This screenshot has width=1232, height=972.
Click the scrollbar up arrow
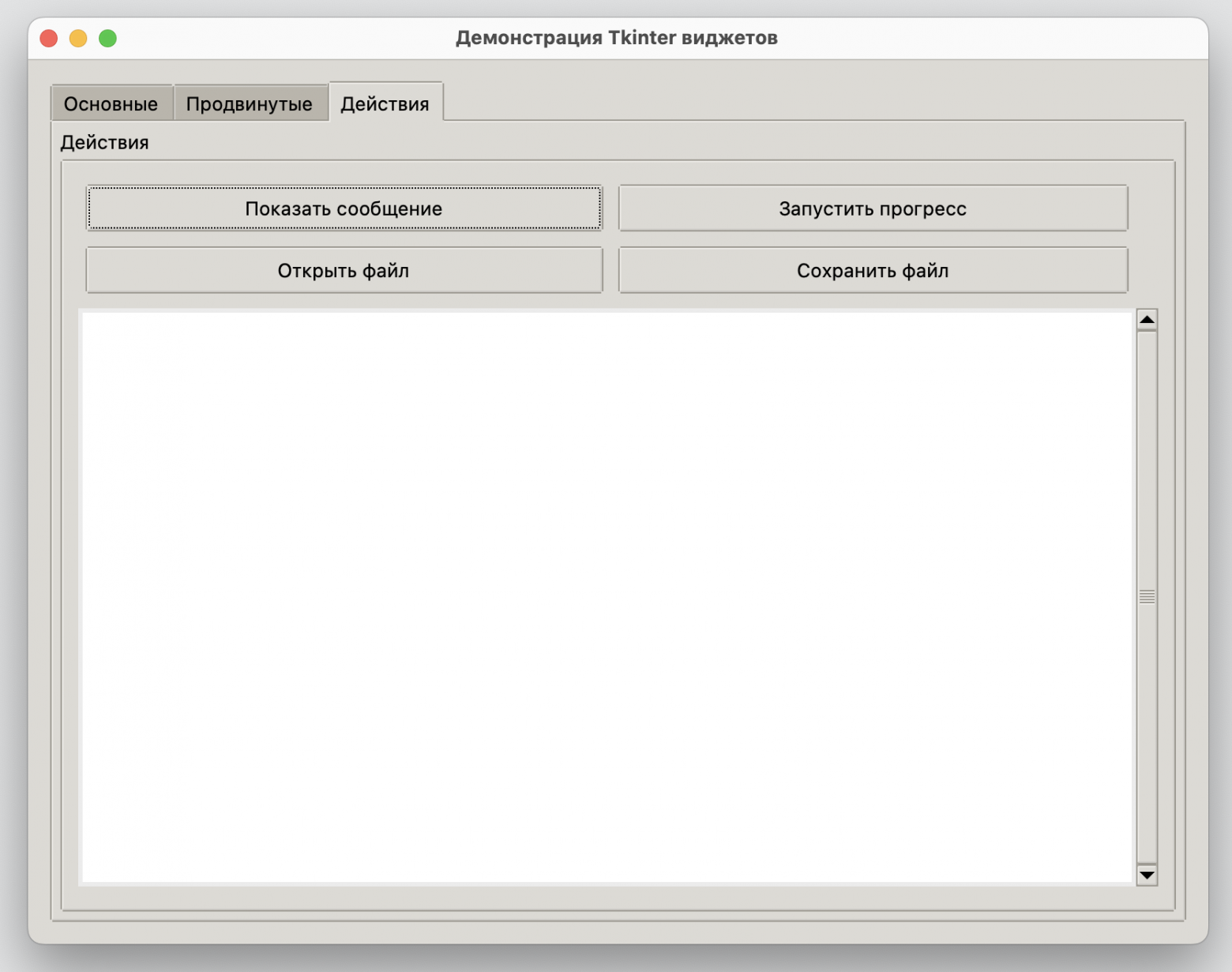[1145, 319]
